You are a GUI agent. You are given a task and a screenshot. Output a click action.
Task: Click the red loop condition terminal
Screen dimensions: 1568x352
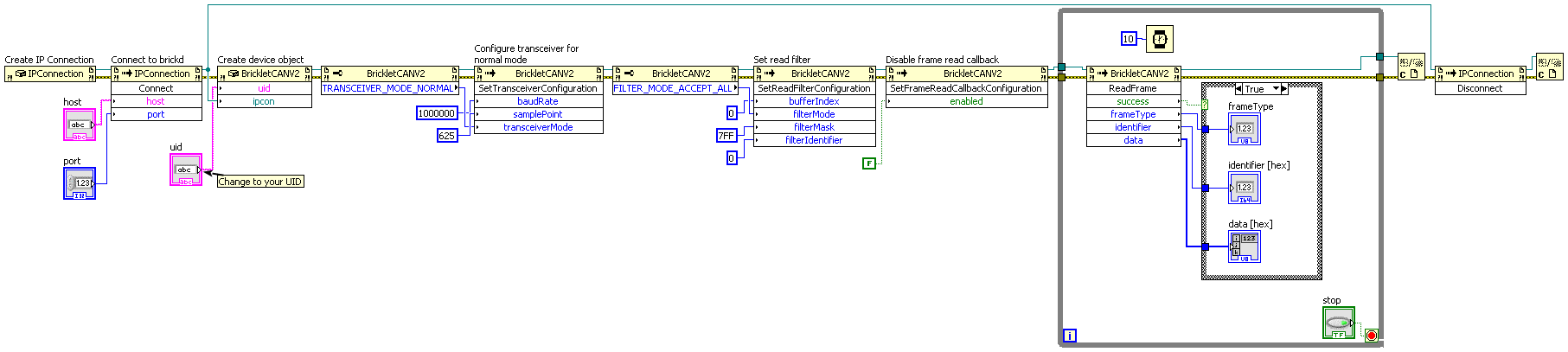pos(1371,336)
